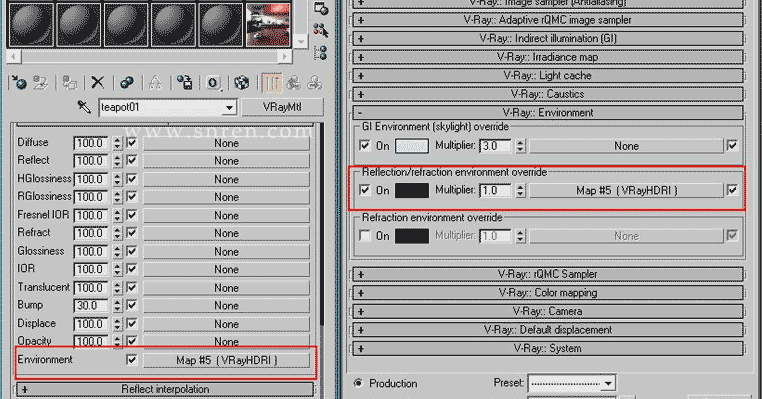Toggle Show Map in Viewport icon
The height and width of the screenshot is (399, 762).
[242, 83]
